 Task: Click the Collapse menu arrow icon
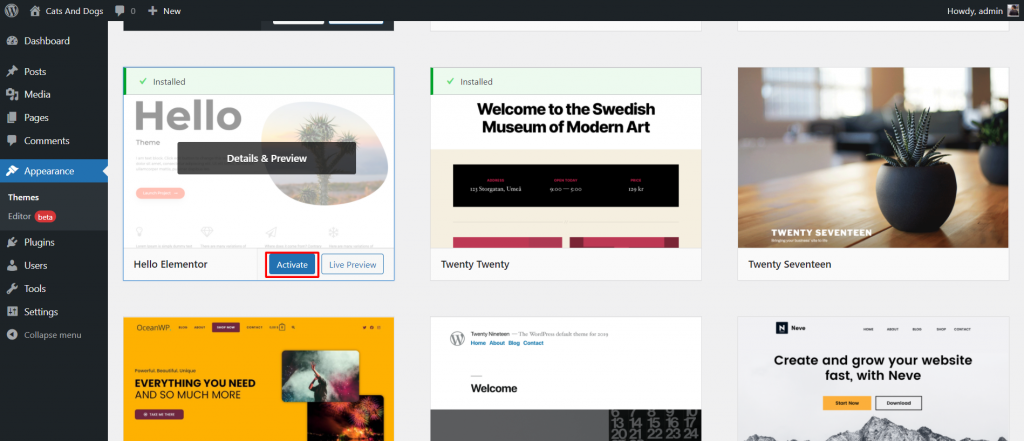coord(12,335)
